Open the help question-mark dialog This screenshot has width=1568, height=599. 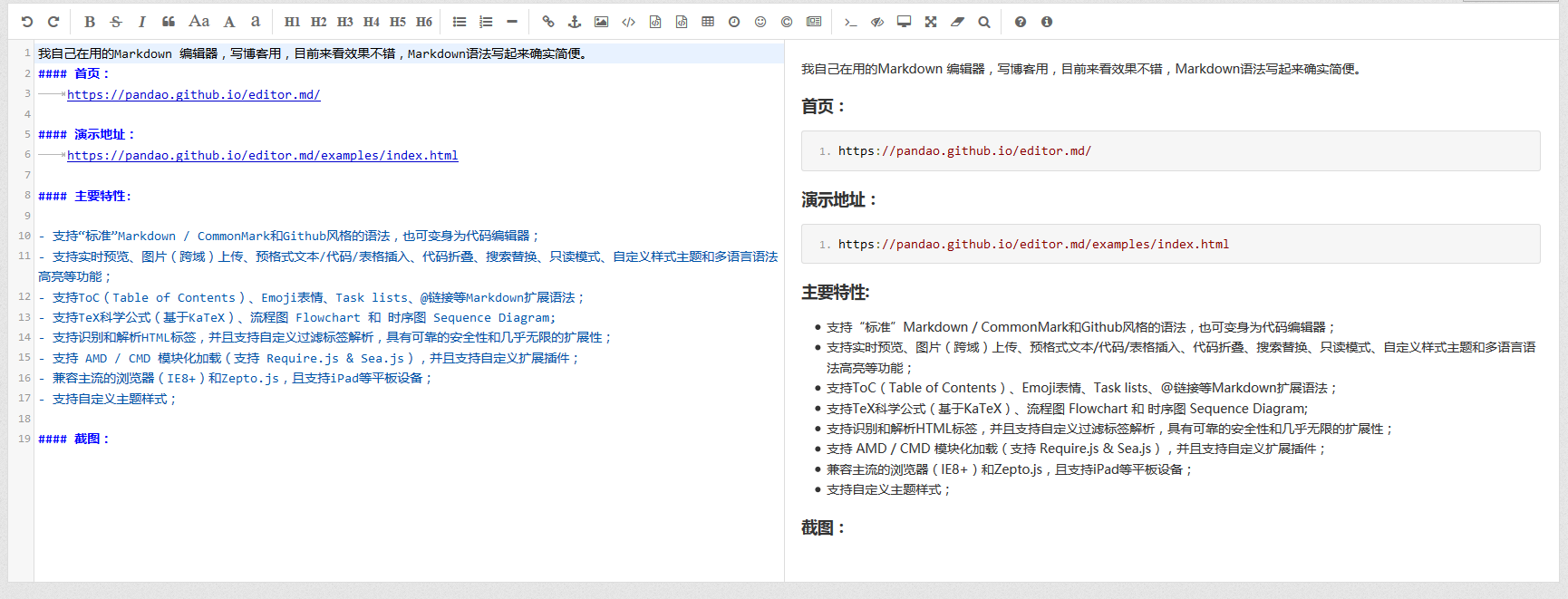1021,22
